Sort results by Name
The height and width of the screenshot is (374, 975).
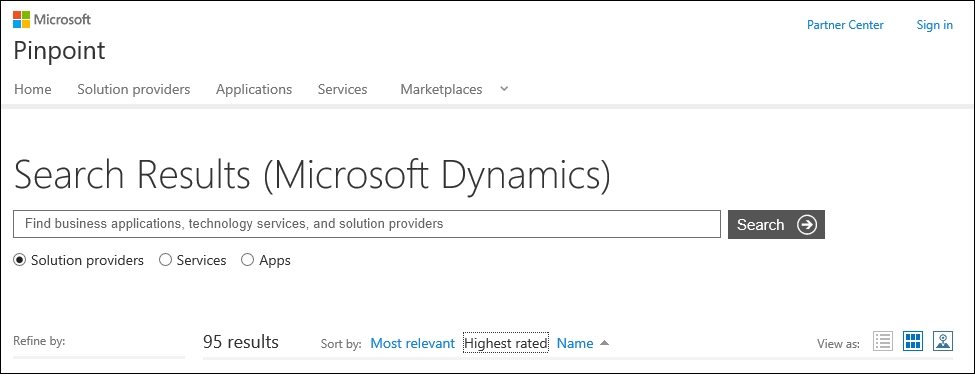(575, 343)
